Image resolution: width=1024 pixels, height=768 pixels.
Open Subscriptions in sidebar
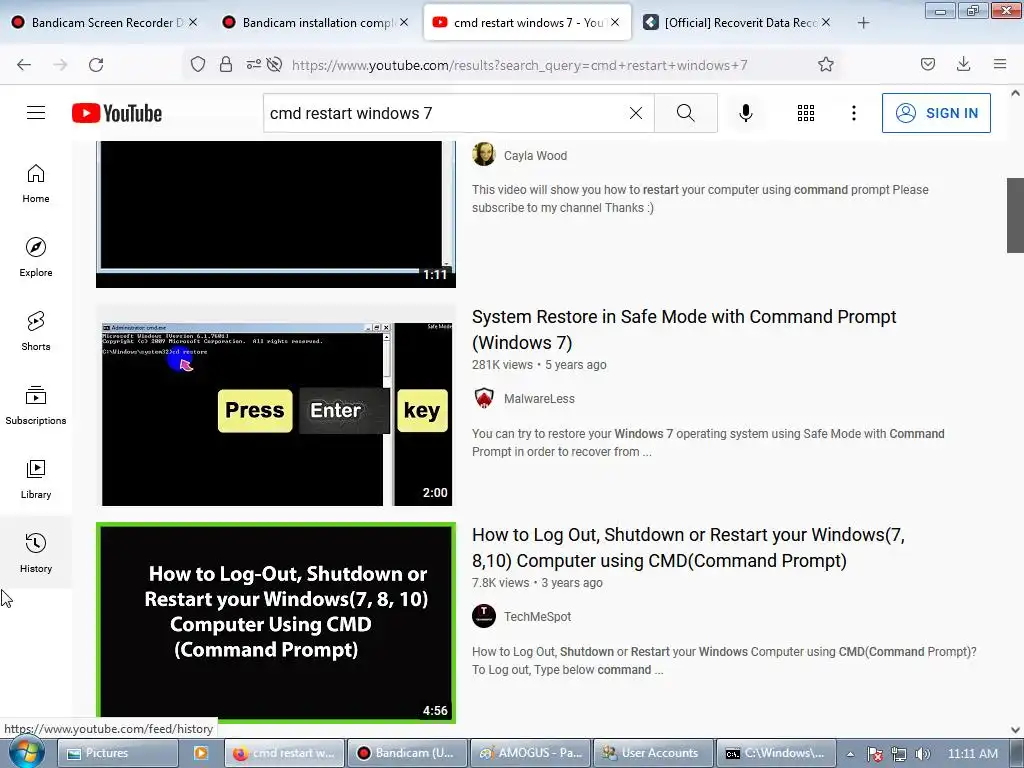point(36,405)
